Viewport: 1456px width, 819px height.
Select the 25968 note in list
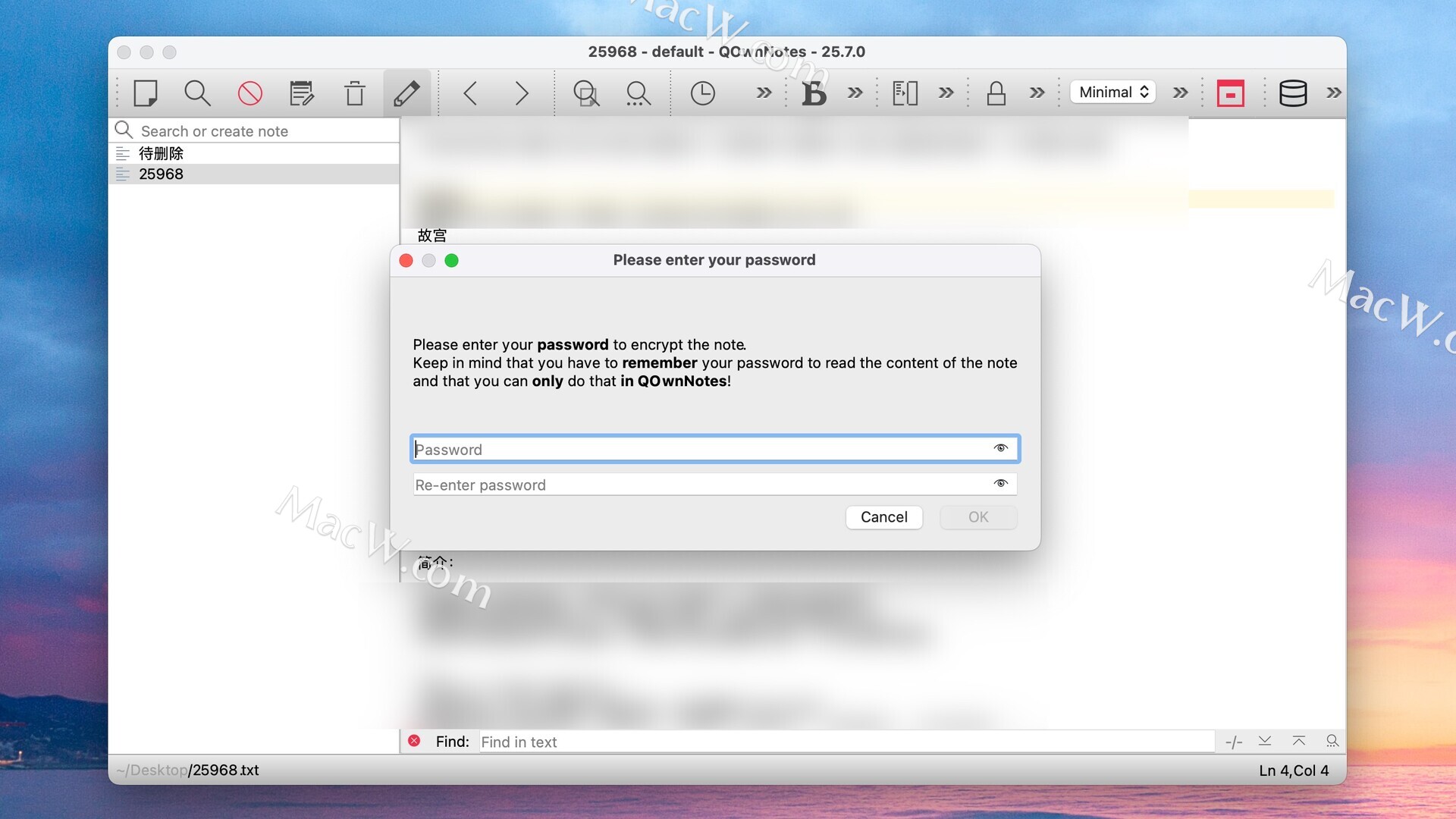point(254,174)
